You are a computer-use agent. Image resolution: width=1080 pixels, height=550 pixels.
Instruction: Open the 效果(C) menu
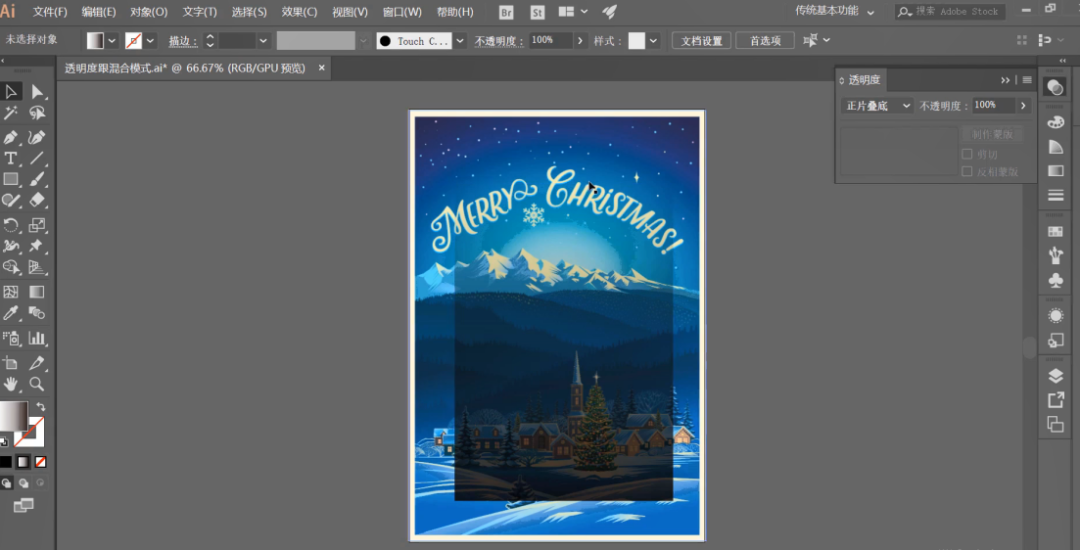coord(300,12)
